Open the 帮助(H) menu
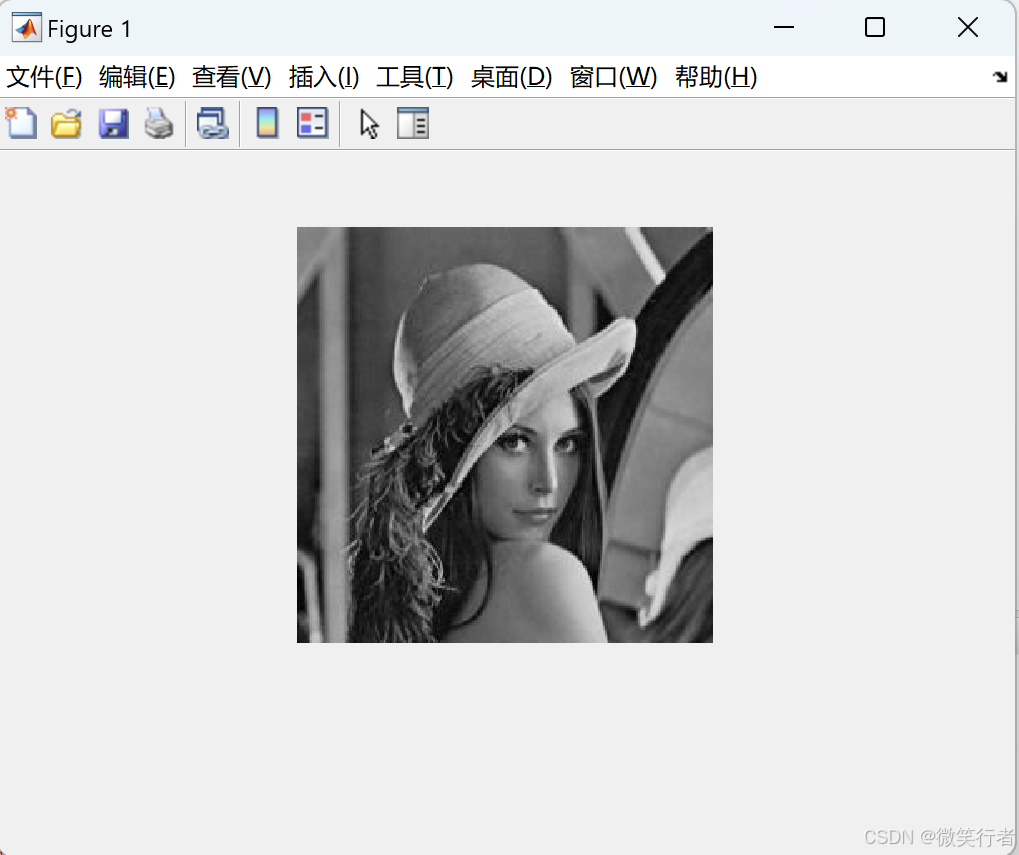The height and width of the screenshot is (855, 1019). 716,77
